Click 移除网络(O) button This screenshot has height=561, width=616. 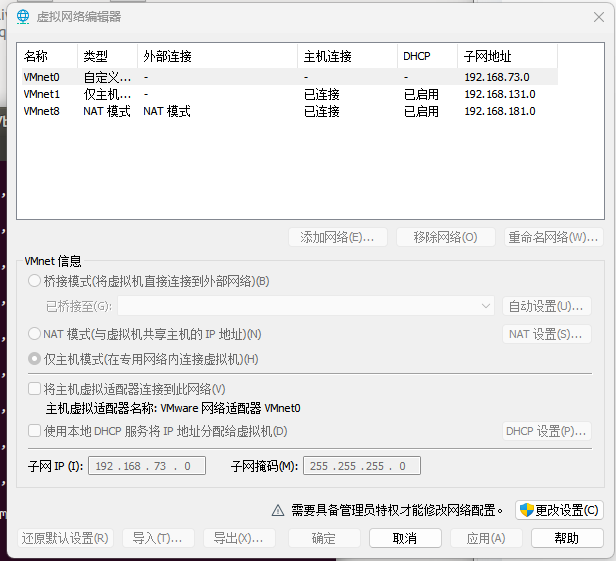446,237
